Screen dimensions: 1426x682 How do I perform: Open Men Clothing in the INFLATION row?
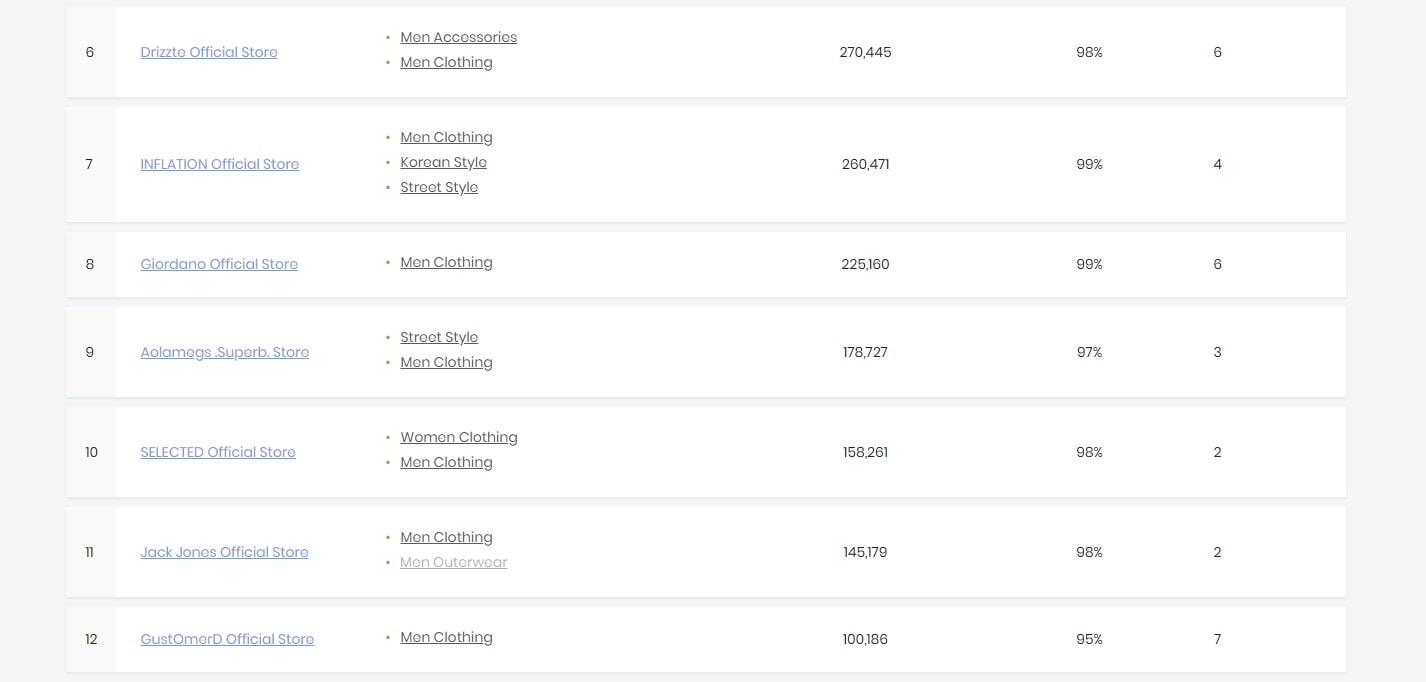click(446, 137)
